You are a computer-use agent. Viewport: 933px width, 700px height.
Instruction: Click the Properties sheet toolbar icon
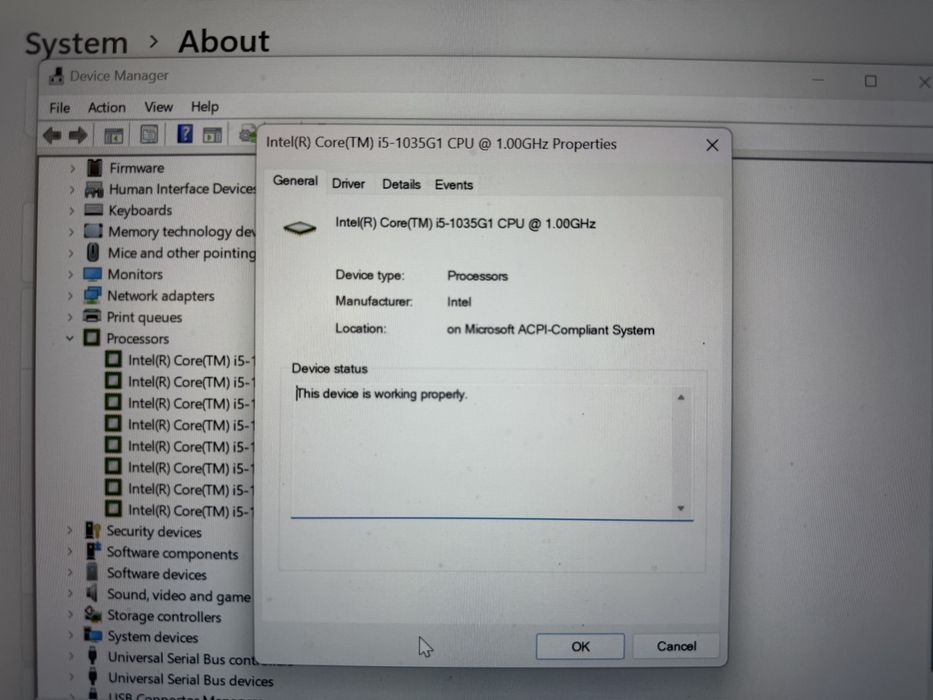(149, 135)
